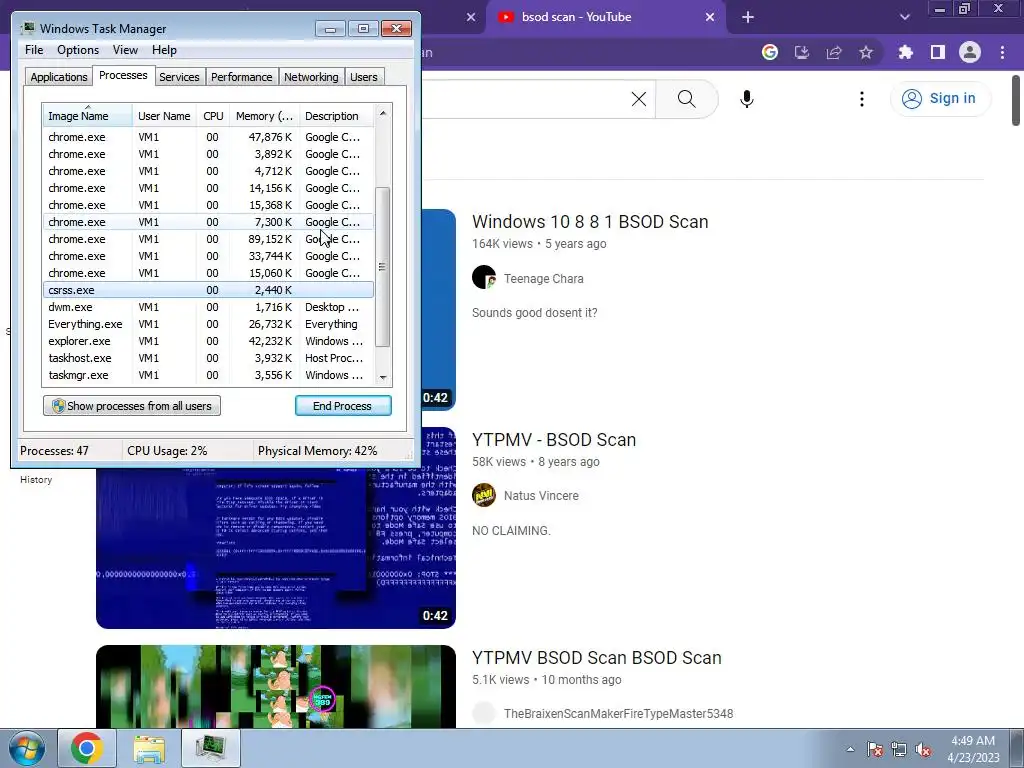The image size is (1024, 768).
Task: Click the Chrome taskbar icon
Action: 87,748
